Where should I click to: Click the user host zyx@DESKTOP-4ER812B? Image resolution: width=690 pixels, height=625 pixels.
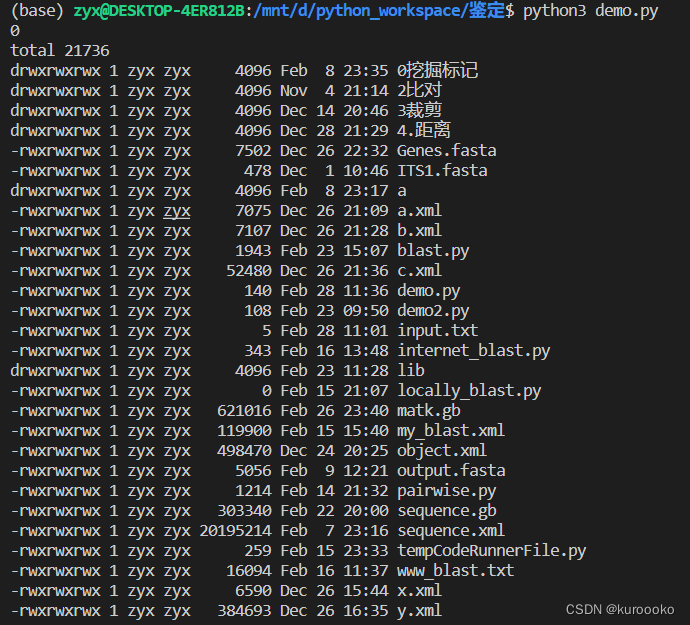tap(159, 11)
